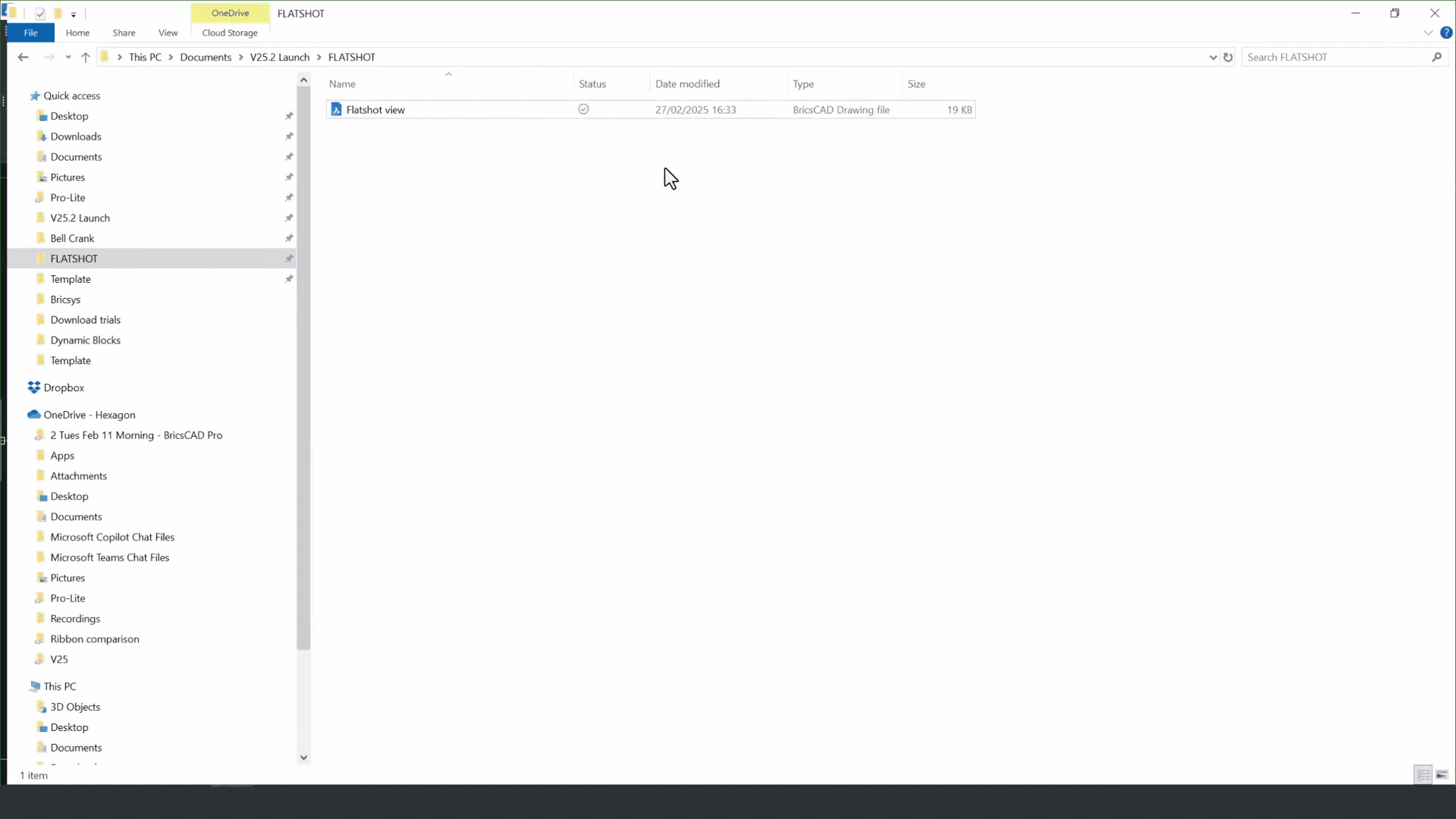The image size is (1456, 819).
Task: Click the New Folder quick access icon
Action: (58, 14)
